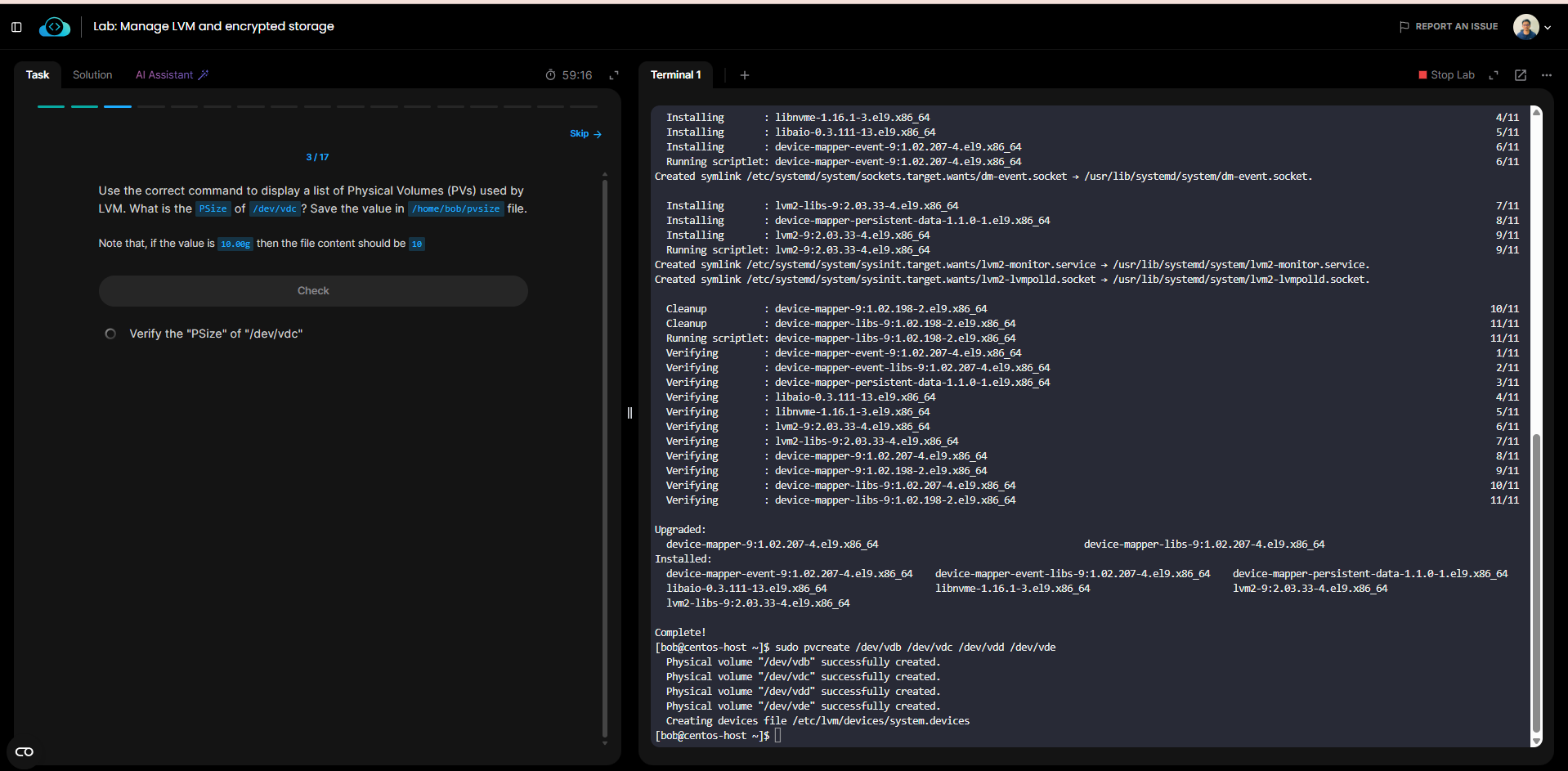The width and height of the screenshot is (1568, 771).
Task: Click the bottom-left link chain icon
Action: coord(25,752)
